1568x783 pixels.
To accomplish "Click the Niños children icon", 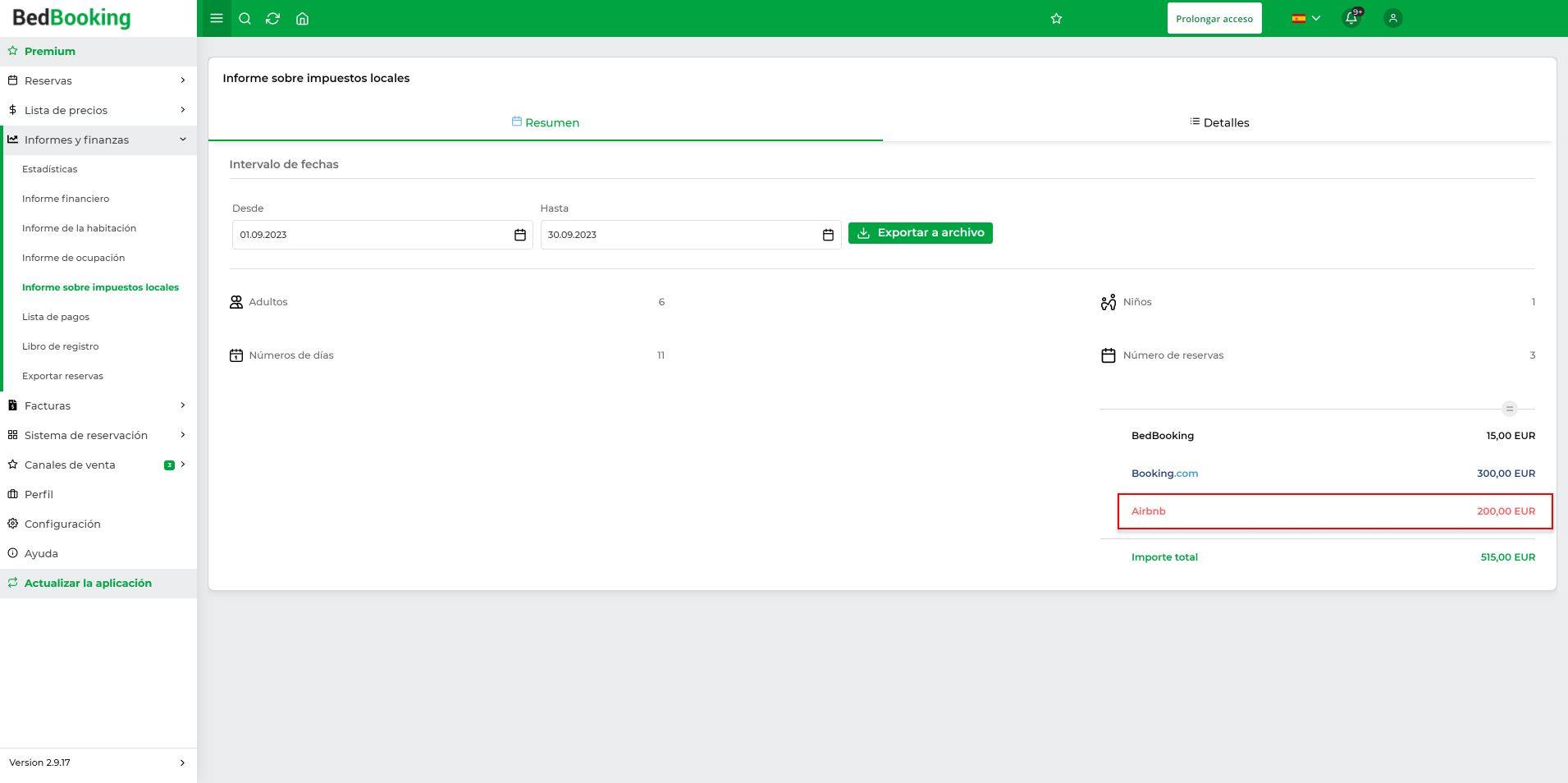I will pyautogui.click(x=1109, y=302).
